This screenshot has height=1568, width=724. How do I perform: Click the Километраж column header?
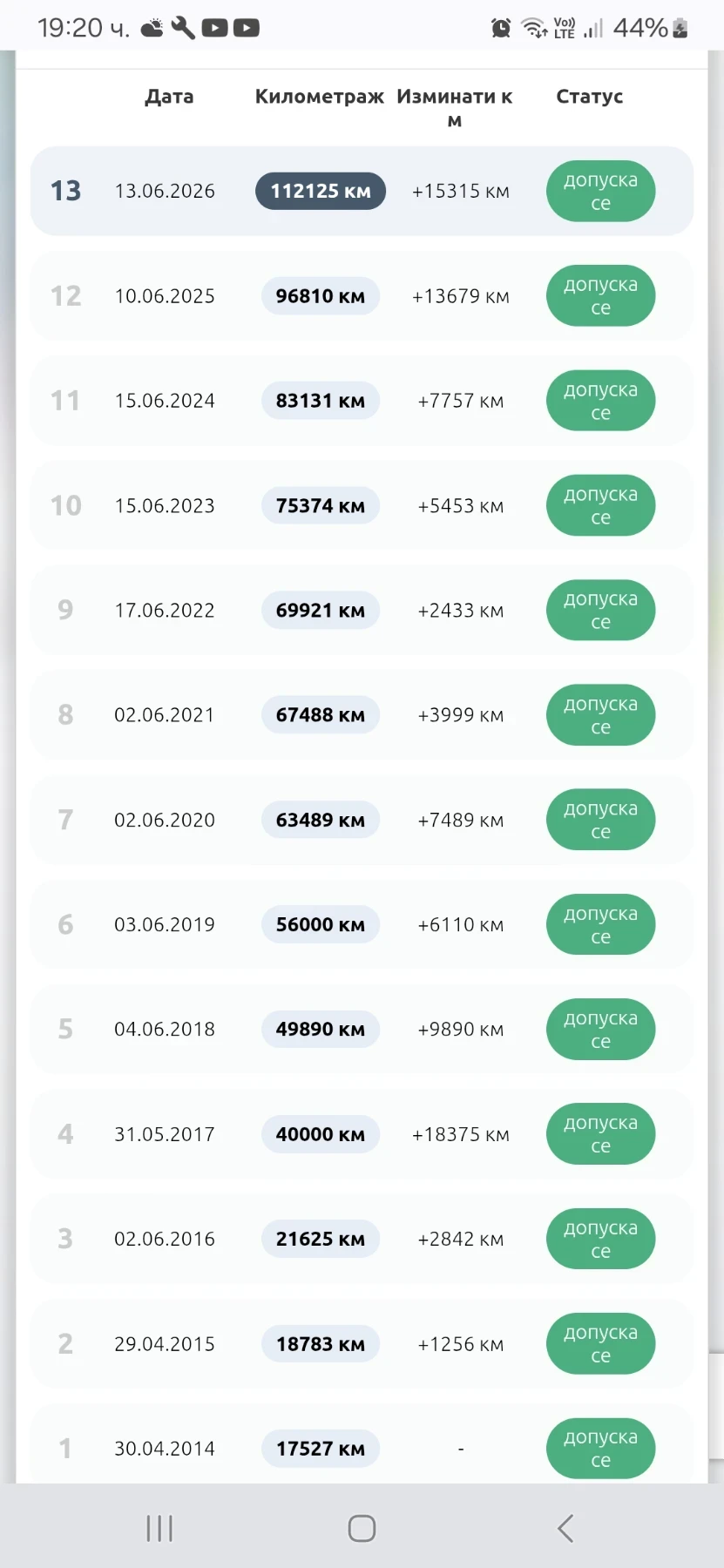pyautogui.click(x=320, y=97)
